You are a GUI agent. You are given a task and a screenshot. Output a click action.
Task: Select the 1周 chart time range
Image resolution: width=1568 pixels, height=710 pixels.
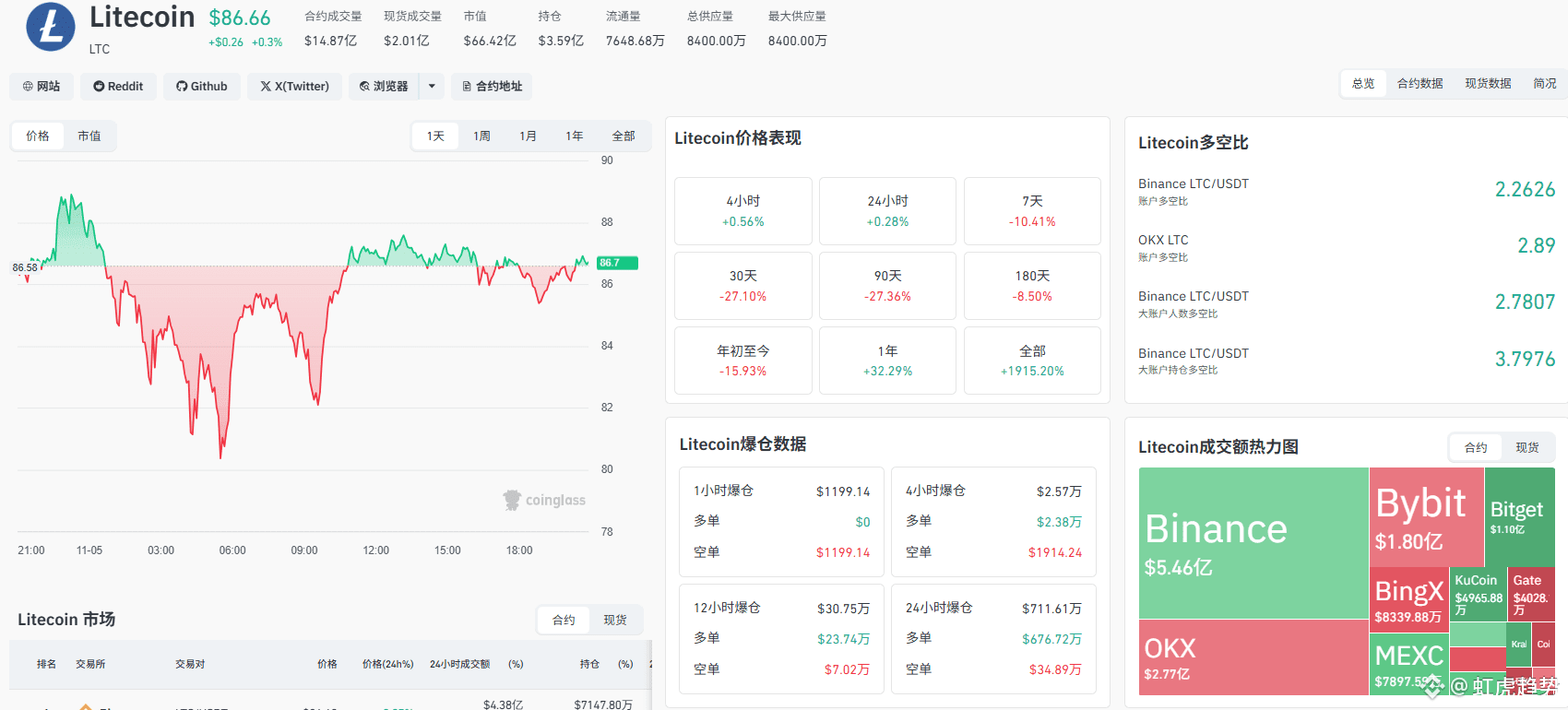(x=481, y=136)
